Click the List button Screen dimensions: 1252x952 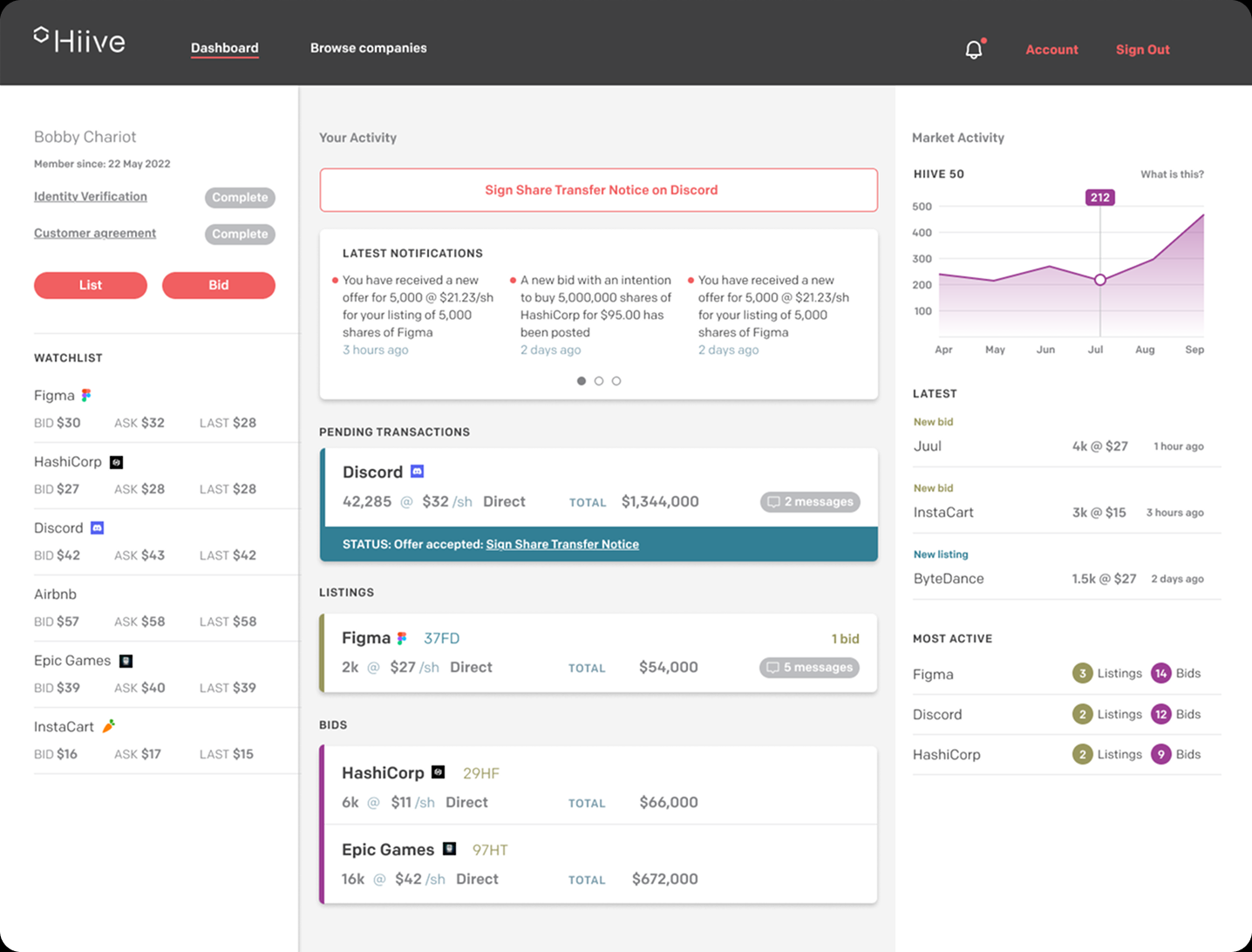[91, 285]
